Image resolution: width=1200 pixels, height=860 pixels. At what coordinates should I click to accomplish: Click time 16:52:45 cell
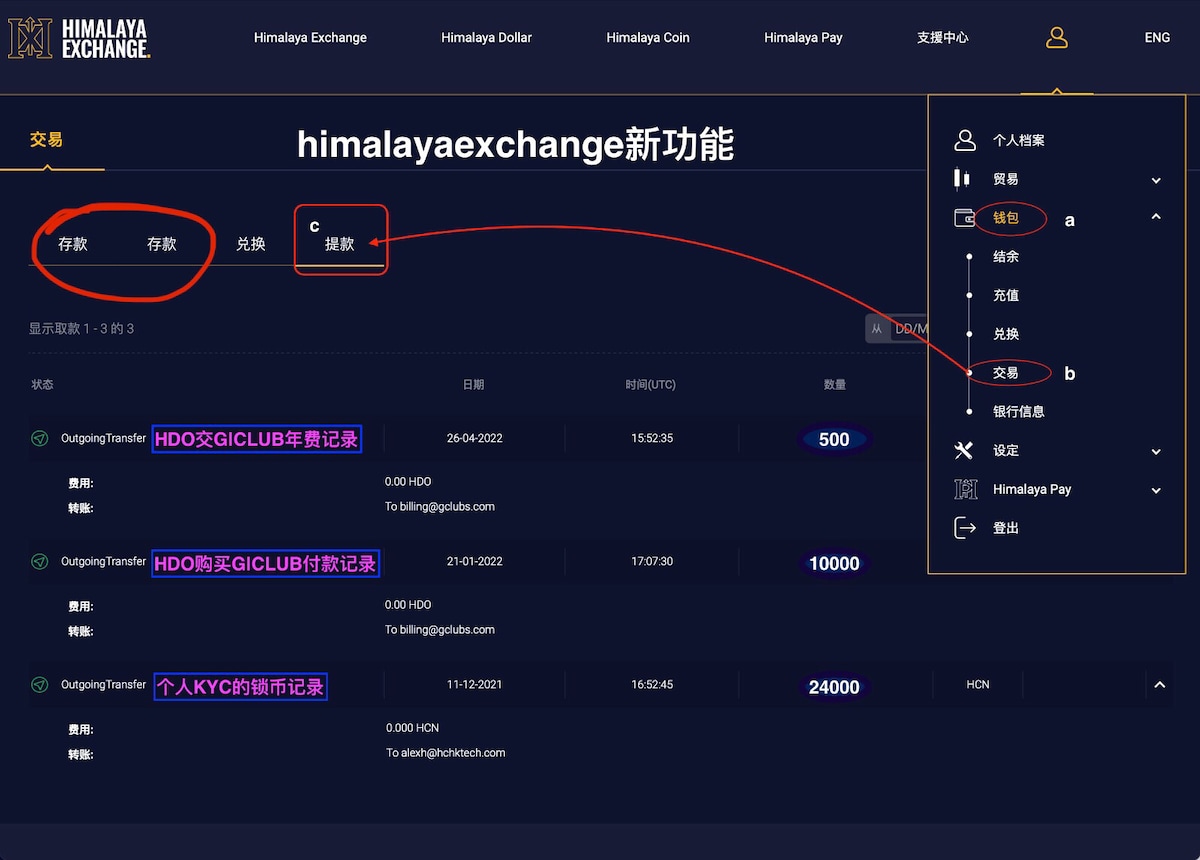coord(651,685)
